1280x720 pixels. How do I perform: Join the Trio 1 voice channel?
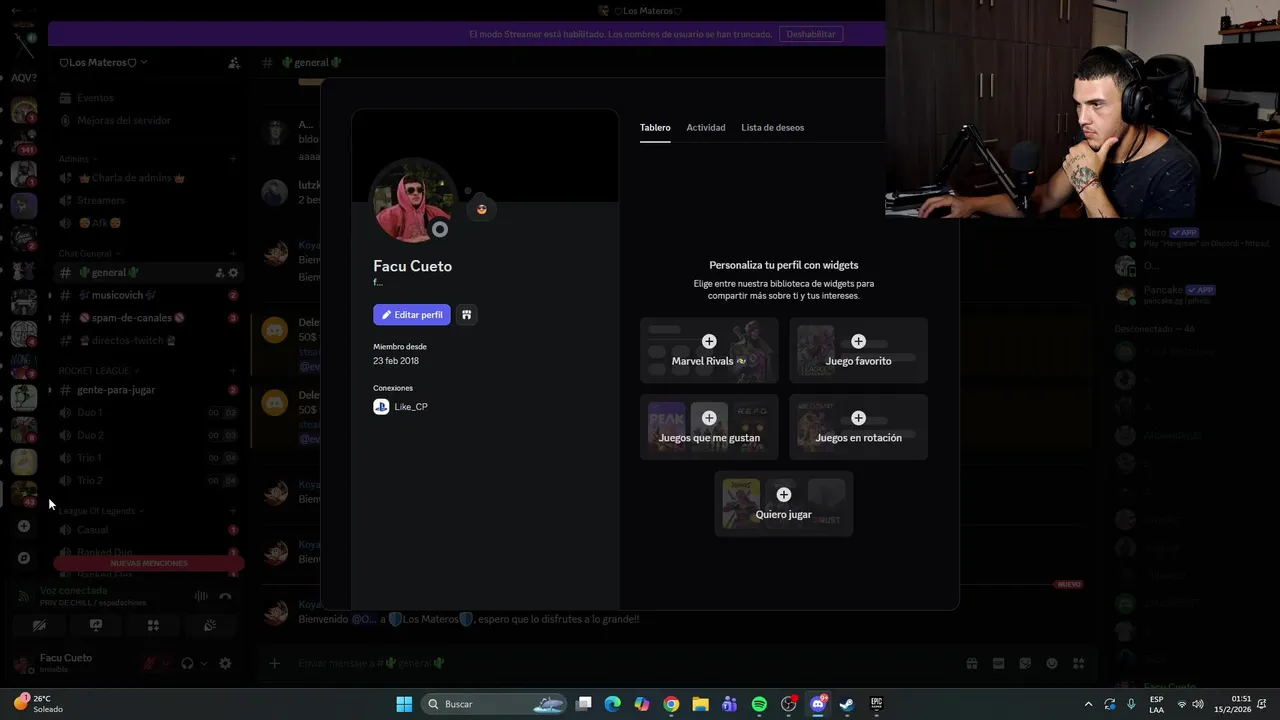click(x=89, y=458)
